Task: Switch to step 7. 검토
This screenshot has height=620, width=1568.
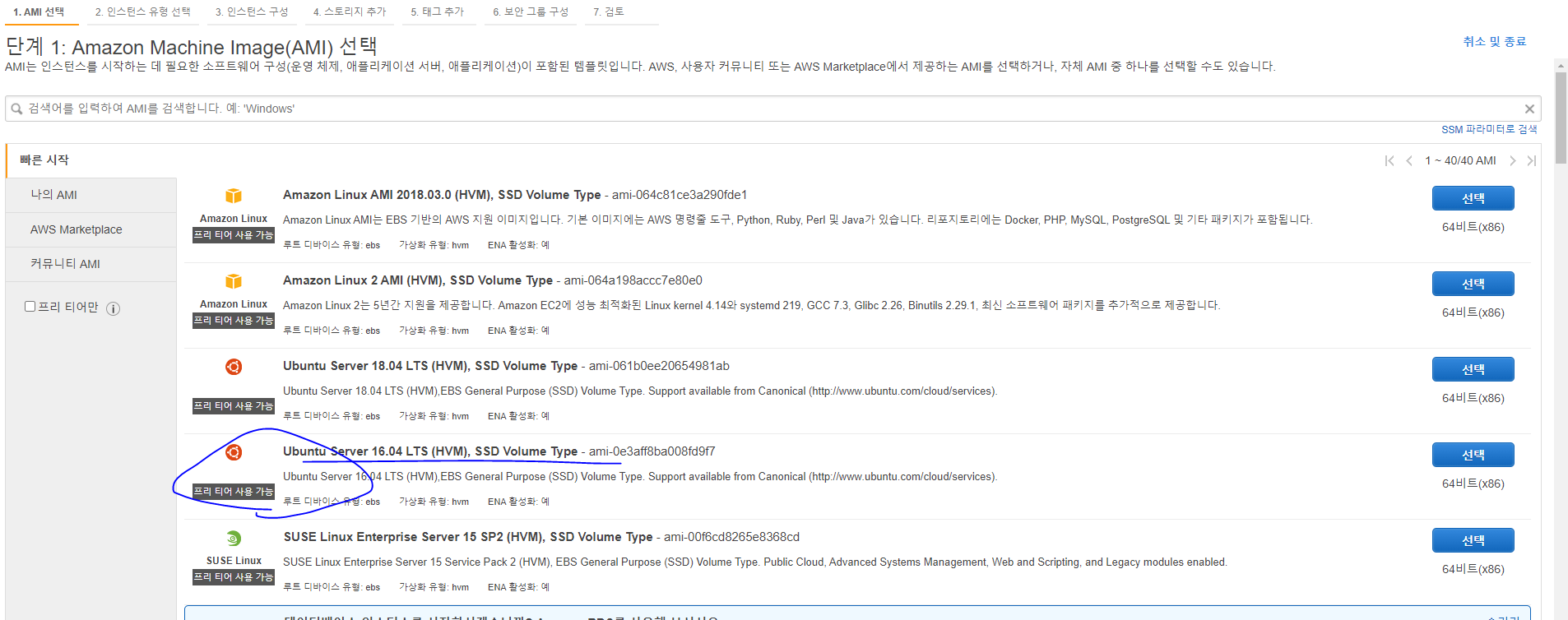Action: (x=609, y=12)
